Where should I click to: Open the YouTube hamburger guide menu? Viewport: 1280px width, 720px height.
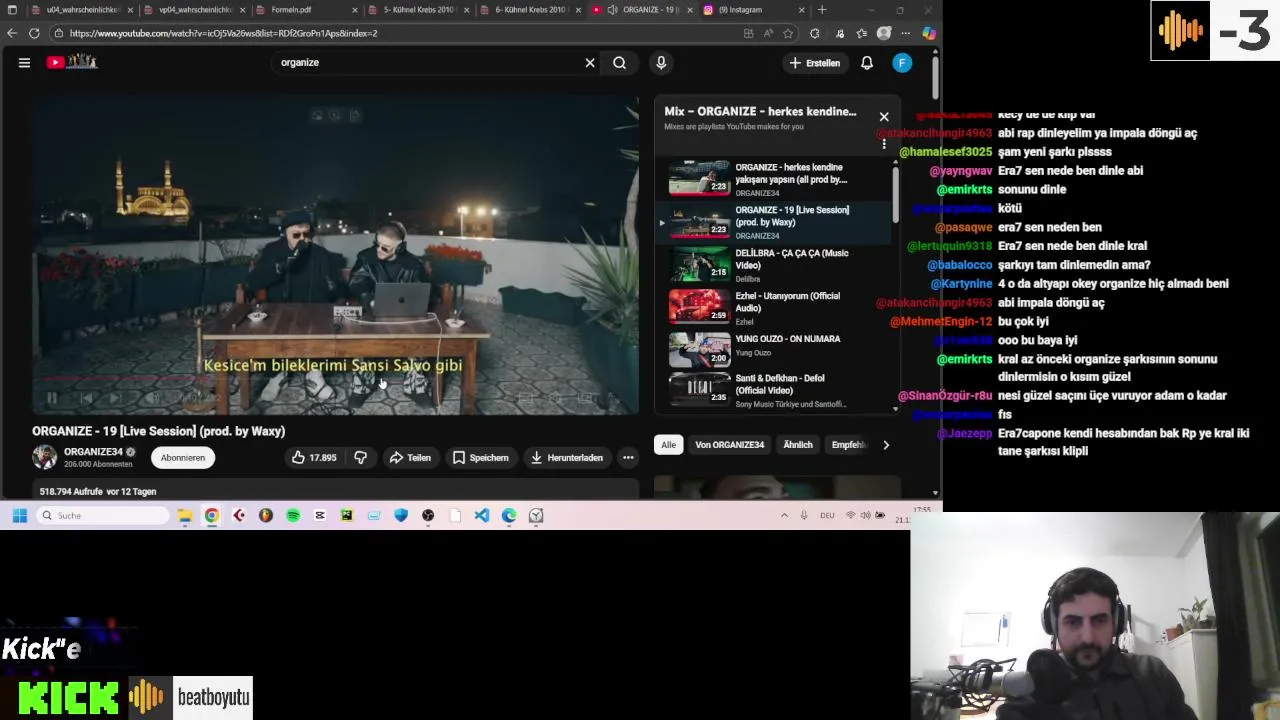click(24, 62)
